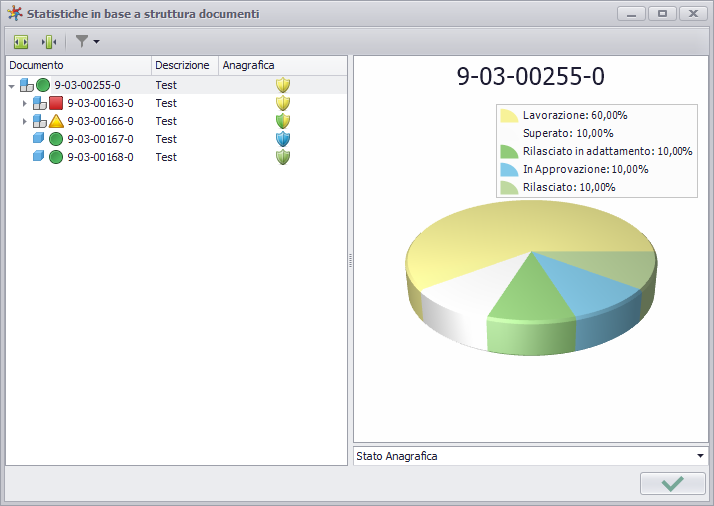Click the application icon in title bar
Image resolution: width=714 pixels, height=506 pixels.
tap(15, 14)
